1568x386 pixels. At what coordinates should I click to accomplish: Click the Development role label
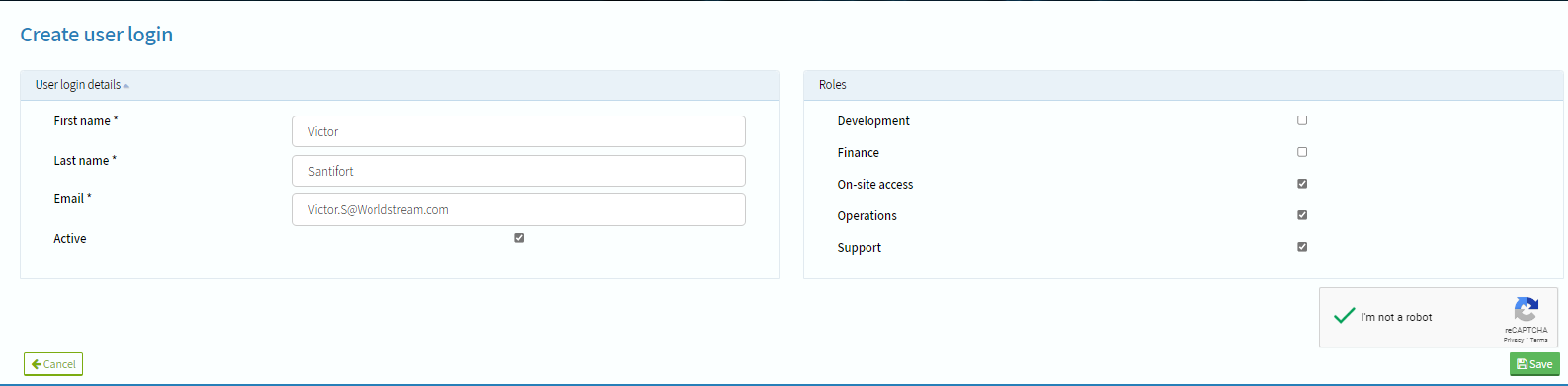point(873,121)
